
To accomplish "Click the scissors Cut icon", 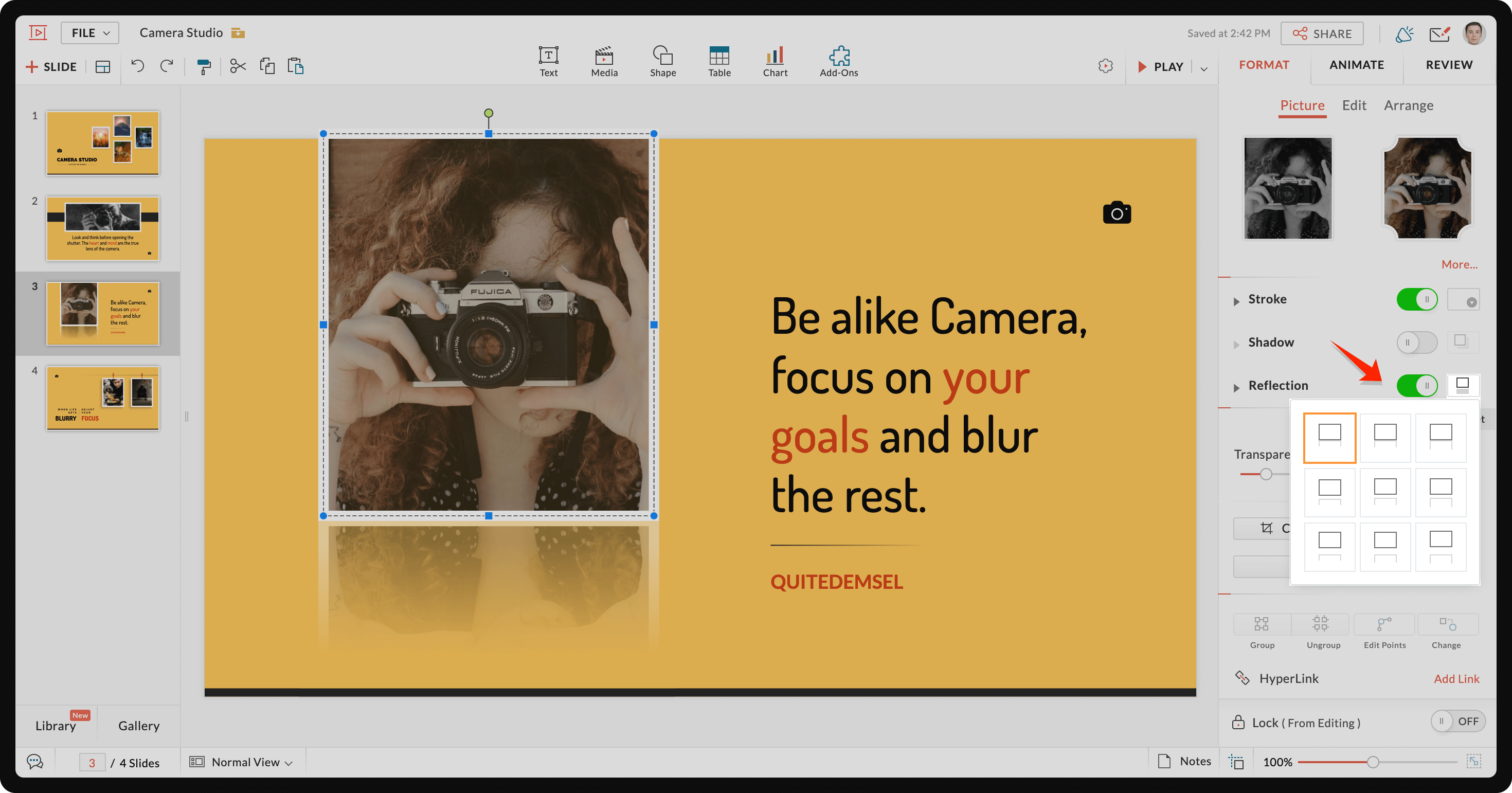I will tap(238, 66).
